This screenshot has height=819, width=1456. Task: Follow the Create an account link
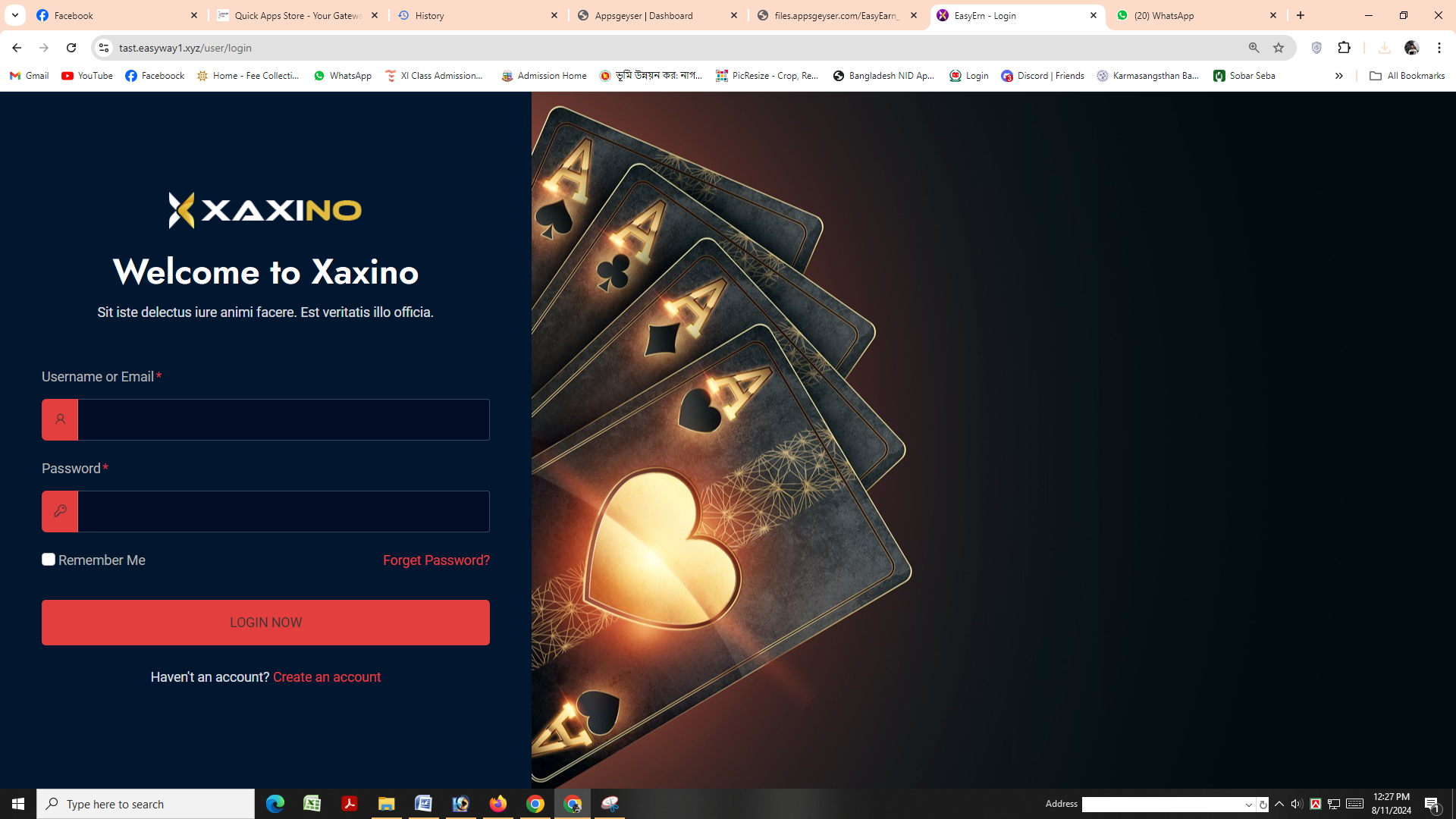327,677
